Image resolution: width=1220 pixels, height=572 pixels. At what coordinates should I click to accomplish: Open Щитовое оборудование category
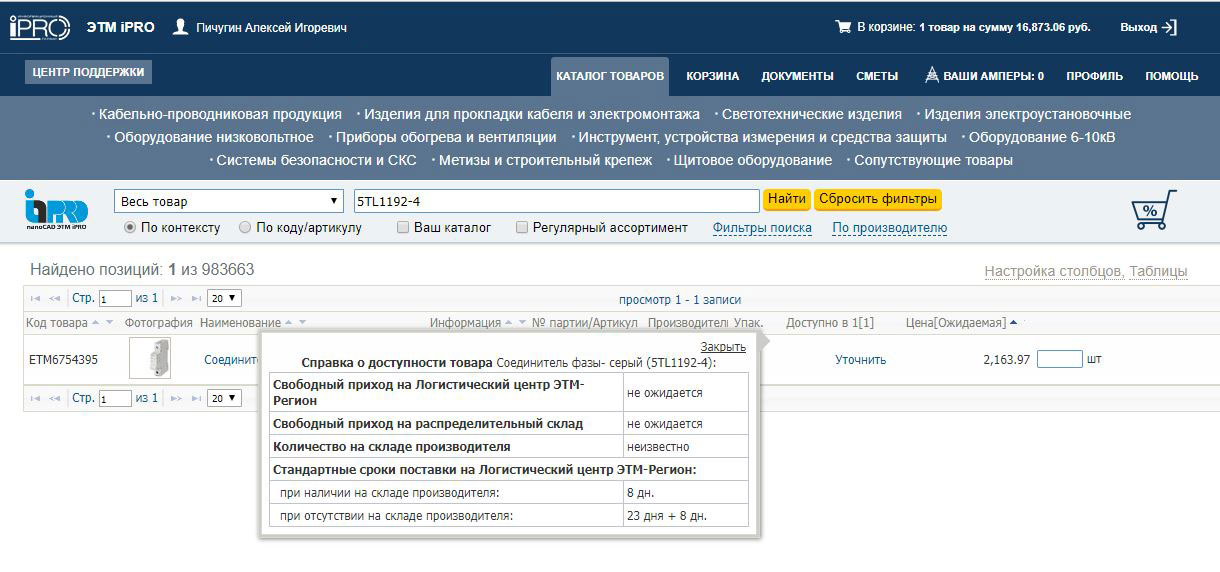click(x=753, y=160)
